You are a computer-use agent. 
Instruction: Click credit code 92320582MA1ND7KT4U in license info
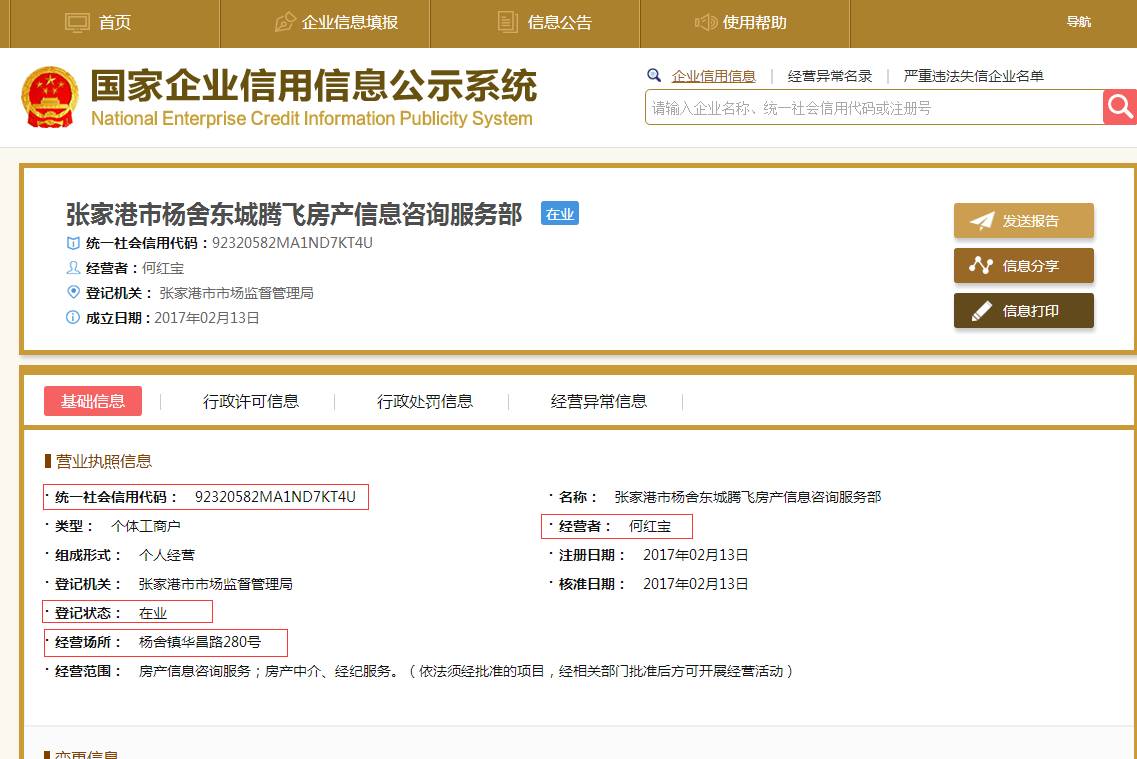(x=276, y=497)
